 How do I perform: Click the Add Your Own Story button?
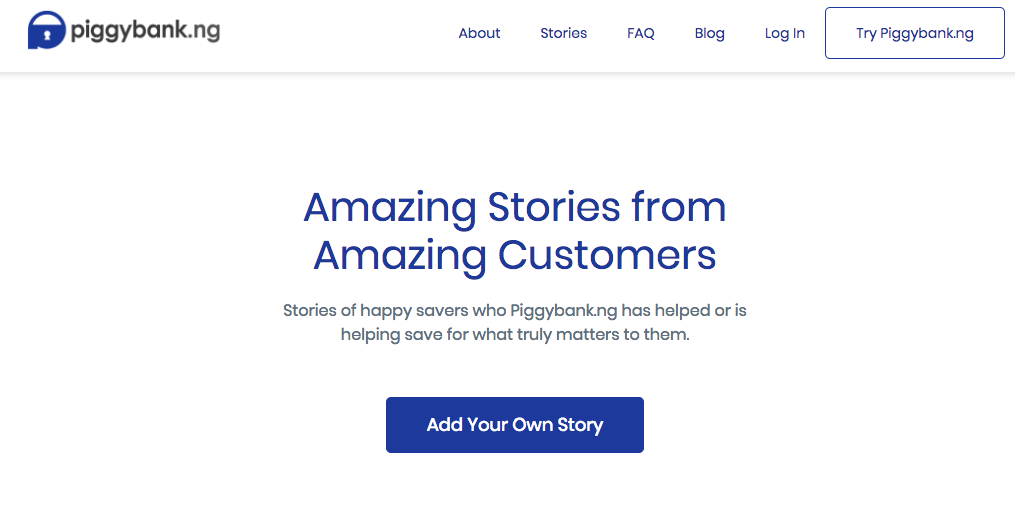coord(515,425)
